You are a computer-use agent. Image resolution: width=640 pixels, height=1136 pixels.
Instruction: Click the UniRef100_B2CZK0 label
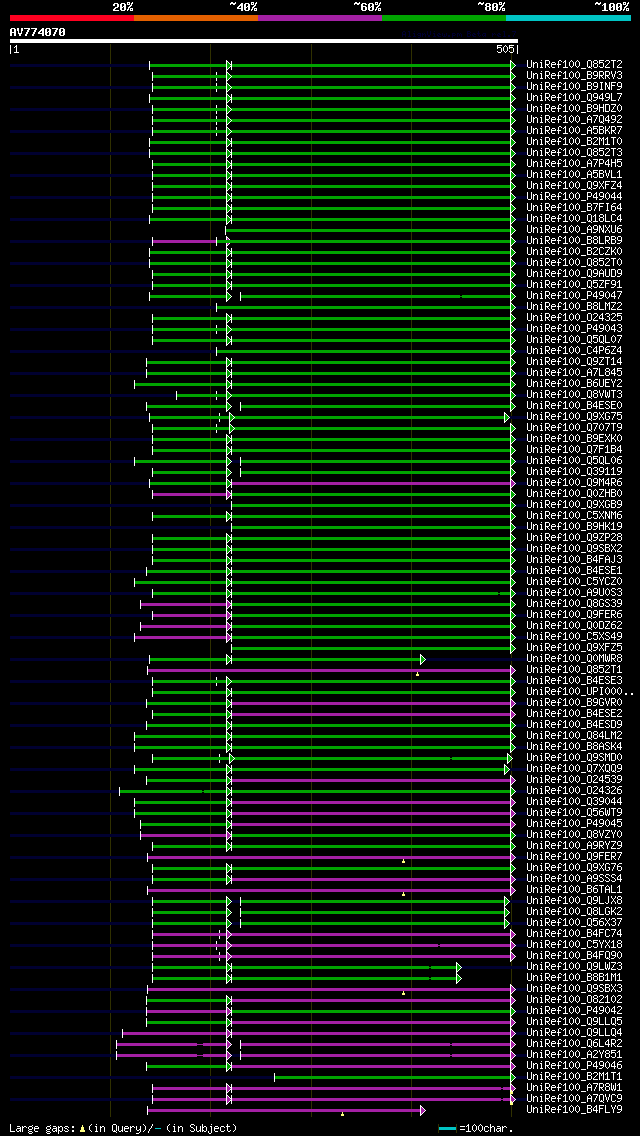574,251
